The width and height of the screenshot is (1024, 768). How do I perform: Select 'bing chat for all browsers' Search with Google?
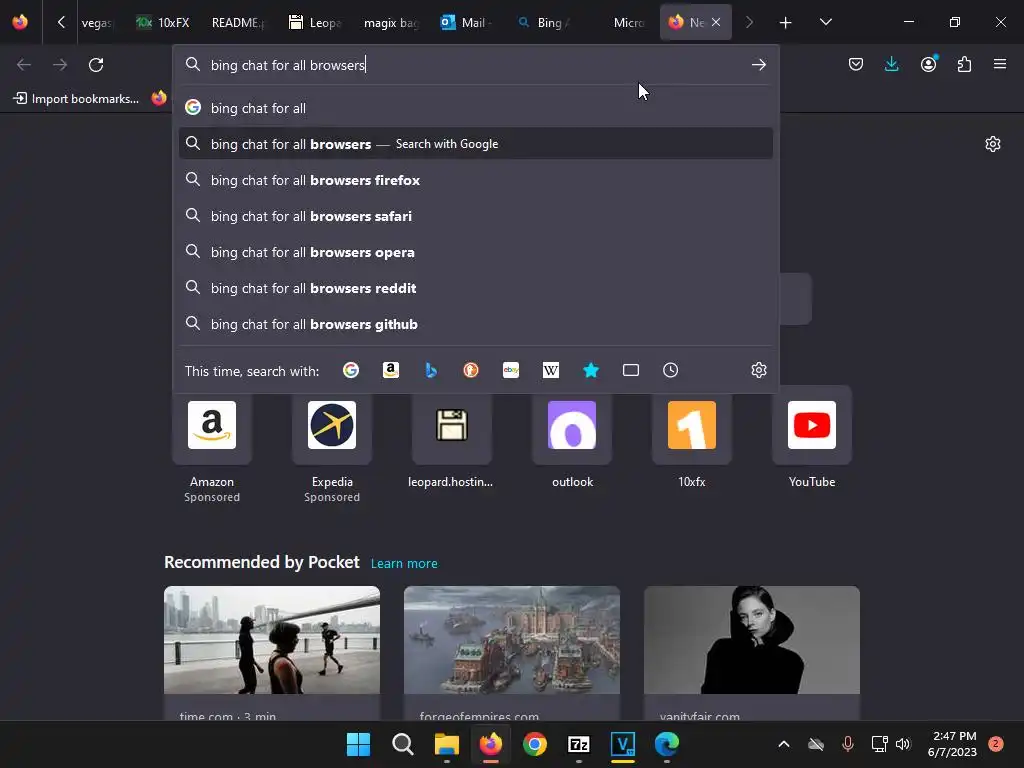(476, 144)
